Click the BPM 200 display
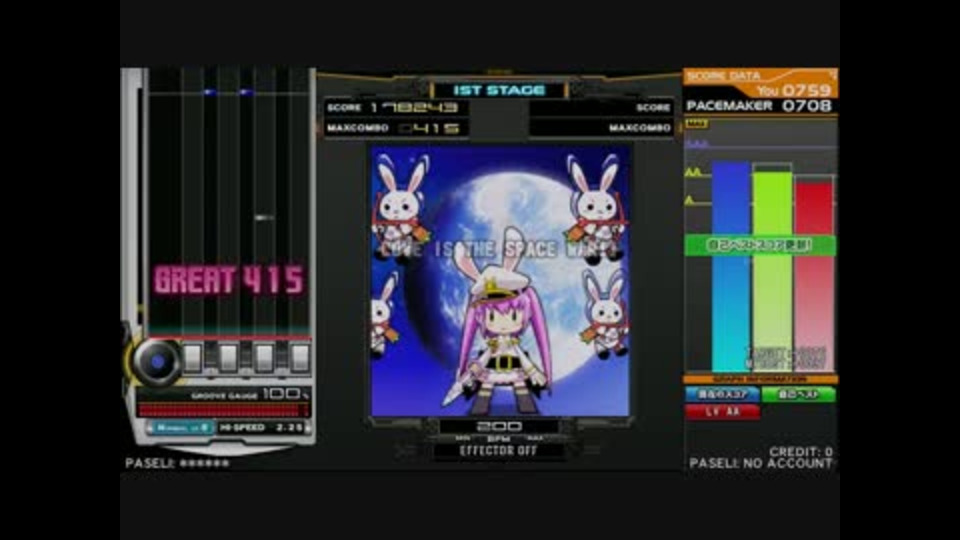Viewport: 960px width, 540px height. 499,426
